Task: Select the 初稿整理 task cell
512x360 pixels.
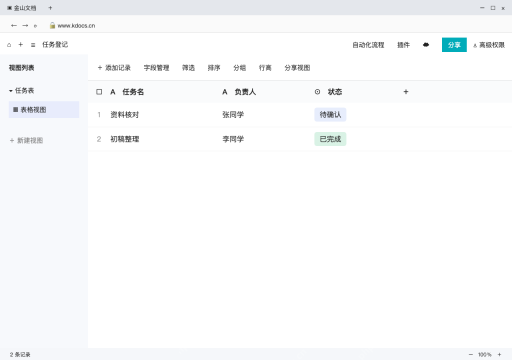Action: click(124, 139)
